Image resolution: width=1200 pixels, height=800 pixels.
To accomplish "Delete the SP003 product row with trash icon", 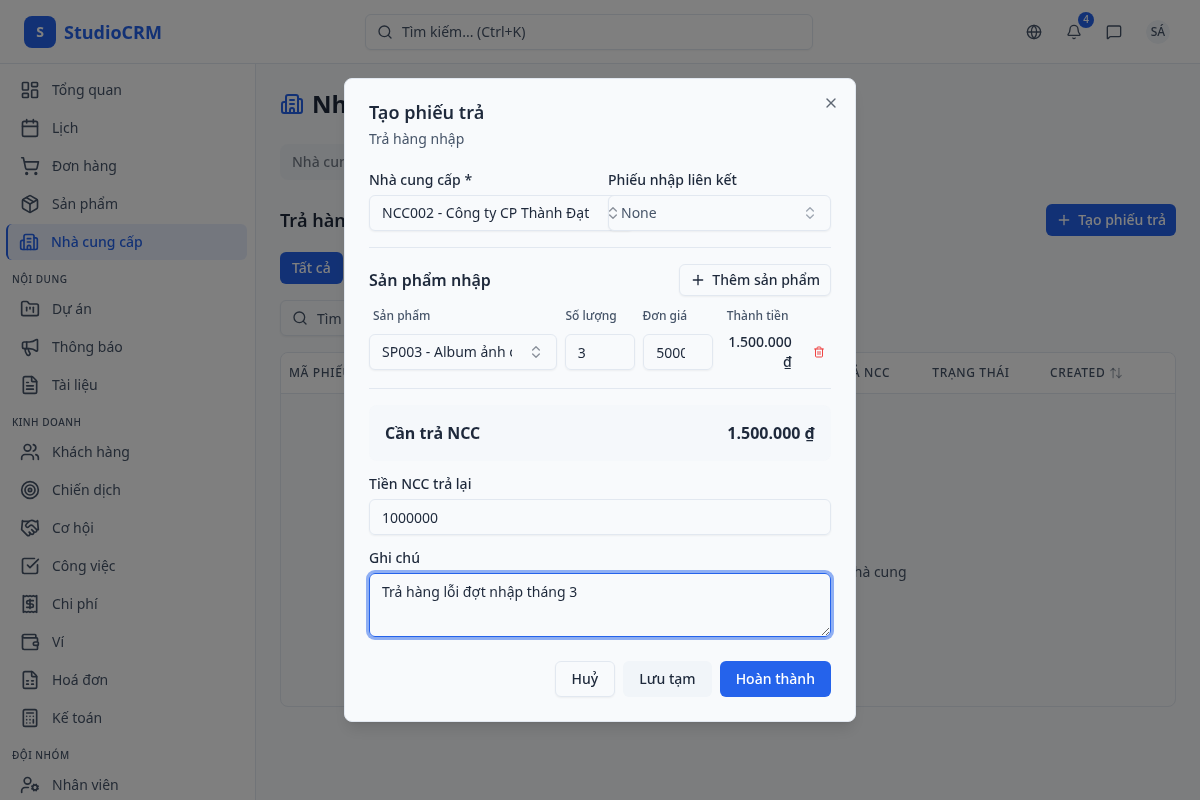I will tap(819, 352).
